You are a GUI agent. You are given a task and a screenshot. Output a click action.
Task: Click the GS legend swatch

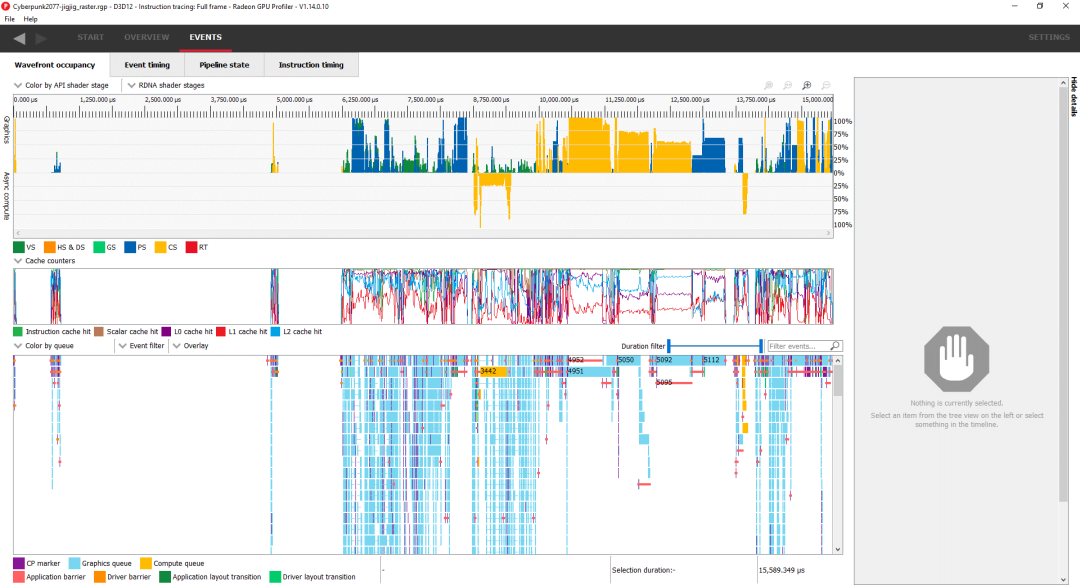coord(99,247)
